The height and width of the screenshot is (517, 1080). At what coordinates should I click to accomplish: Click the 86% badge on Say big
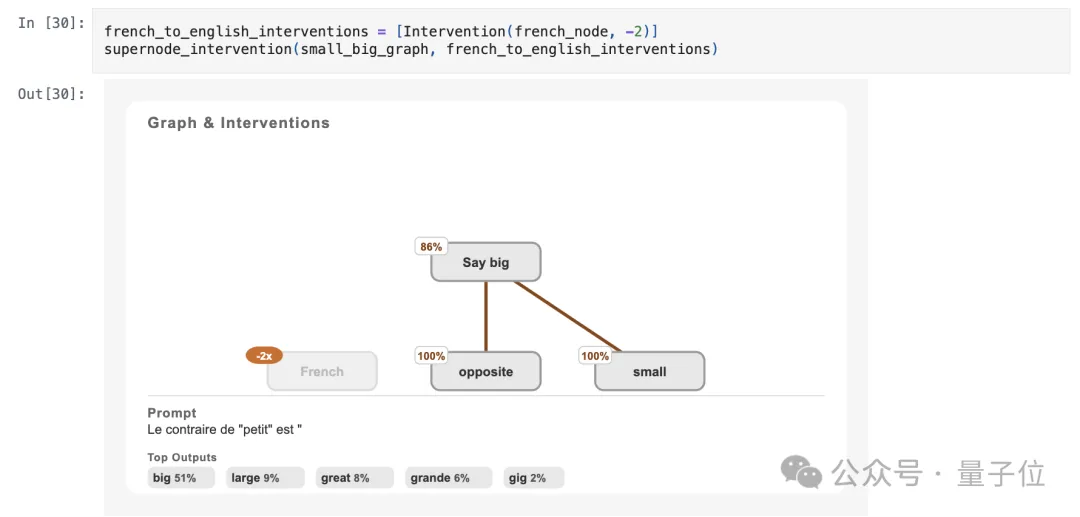click(431, 247)
